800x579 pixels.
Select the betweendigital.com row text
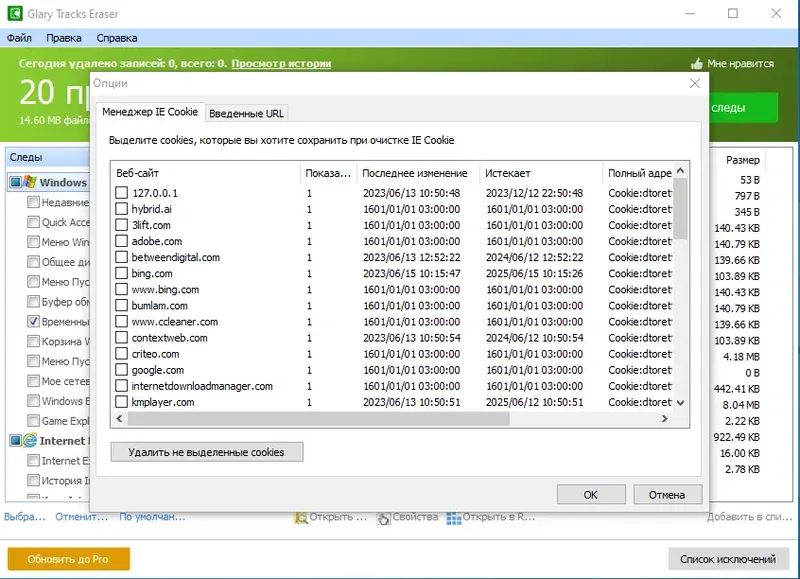coord(176,257)
